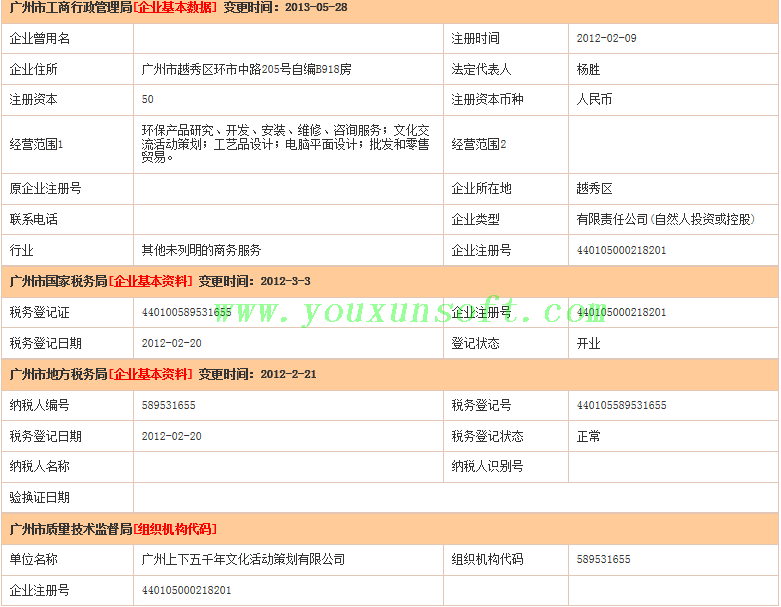Screen dimensions: 781x607
Task: Select 589531655 next to 纳税人编号
Action: pyautogui.click(x=168, y=405)
